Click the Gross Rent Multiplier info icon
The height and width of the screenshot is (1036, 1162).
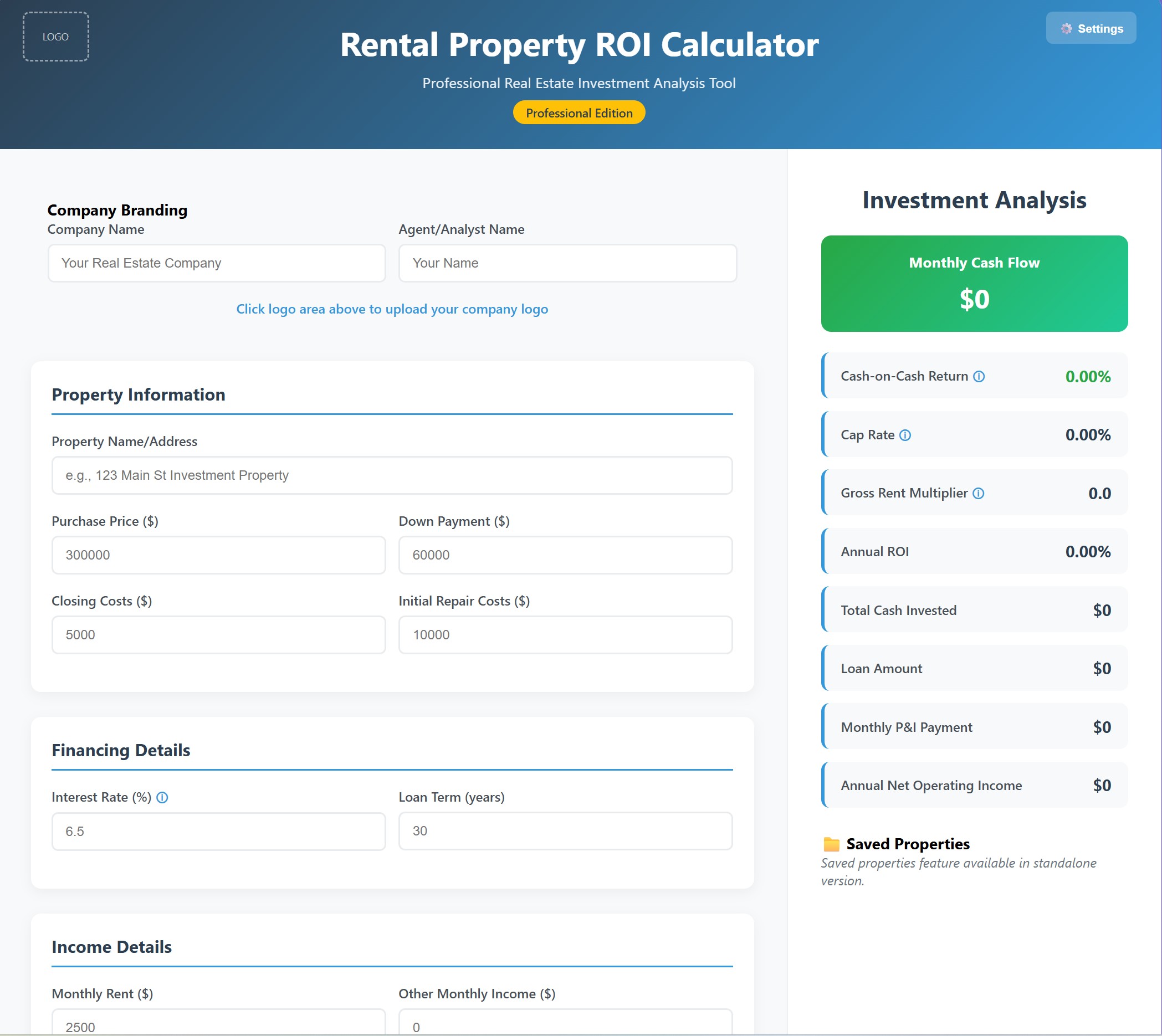coord(977,493)
